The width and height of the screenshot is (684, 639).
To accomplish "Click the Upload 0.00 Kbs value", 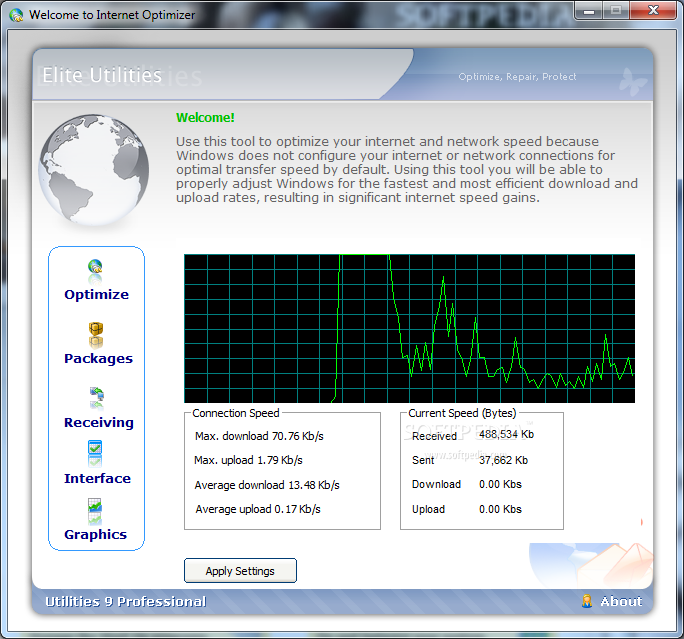I will [500, 509].
